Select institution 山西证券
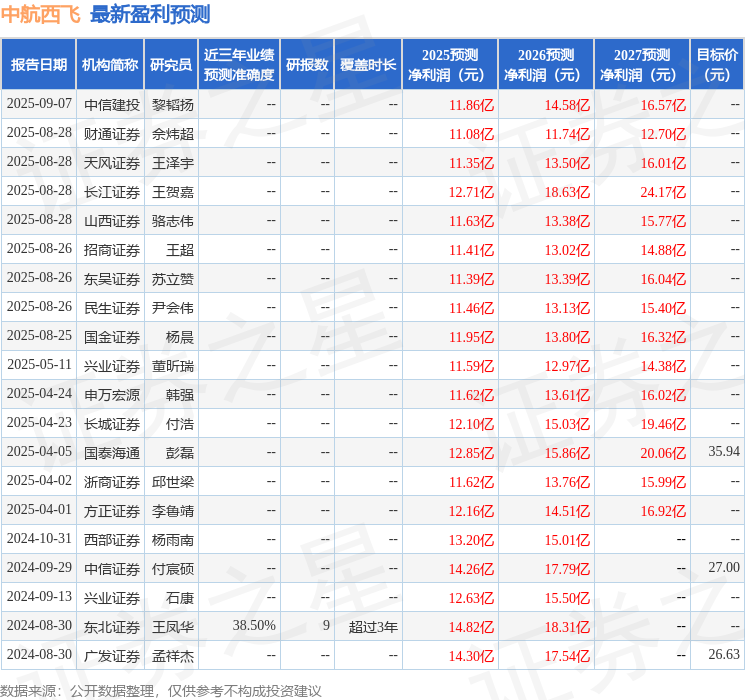The image size is (745, 700). pyautogui.click(x=112, y=221)
